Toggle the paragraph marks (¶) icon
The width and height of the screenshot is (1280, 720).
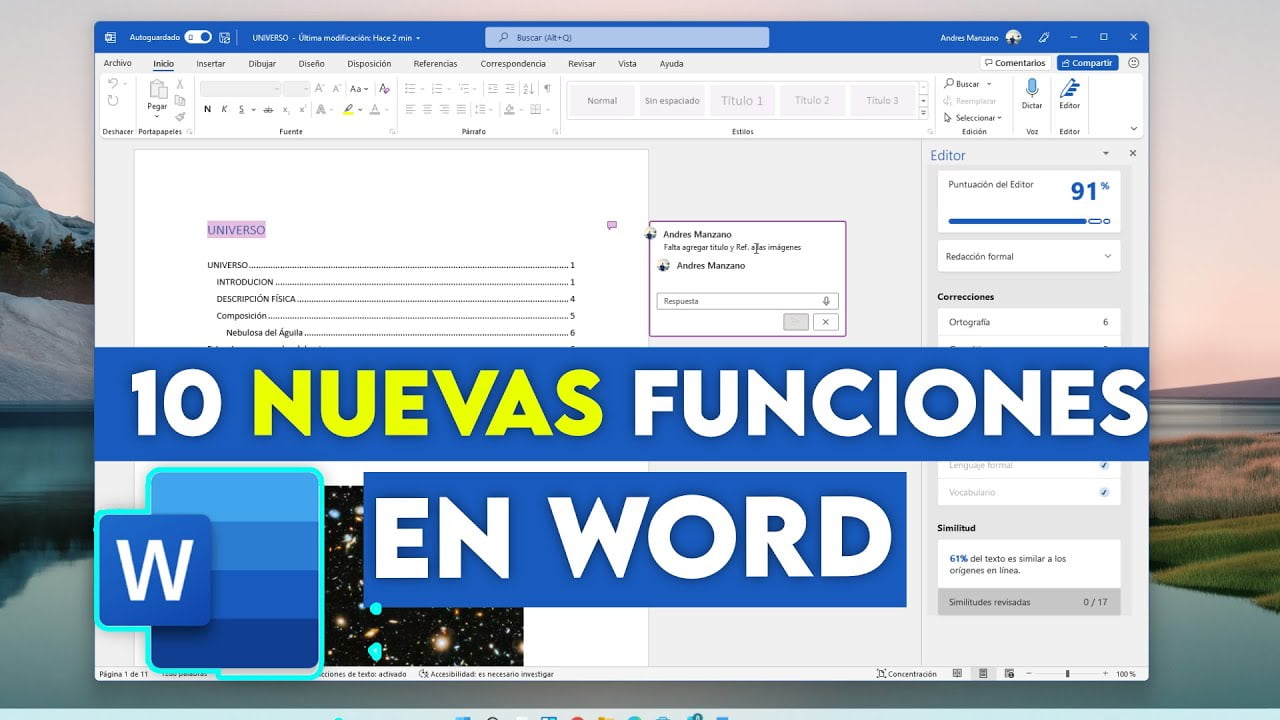point(547,89)
